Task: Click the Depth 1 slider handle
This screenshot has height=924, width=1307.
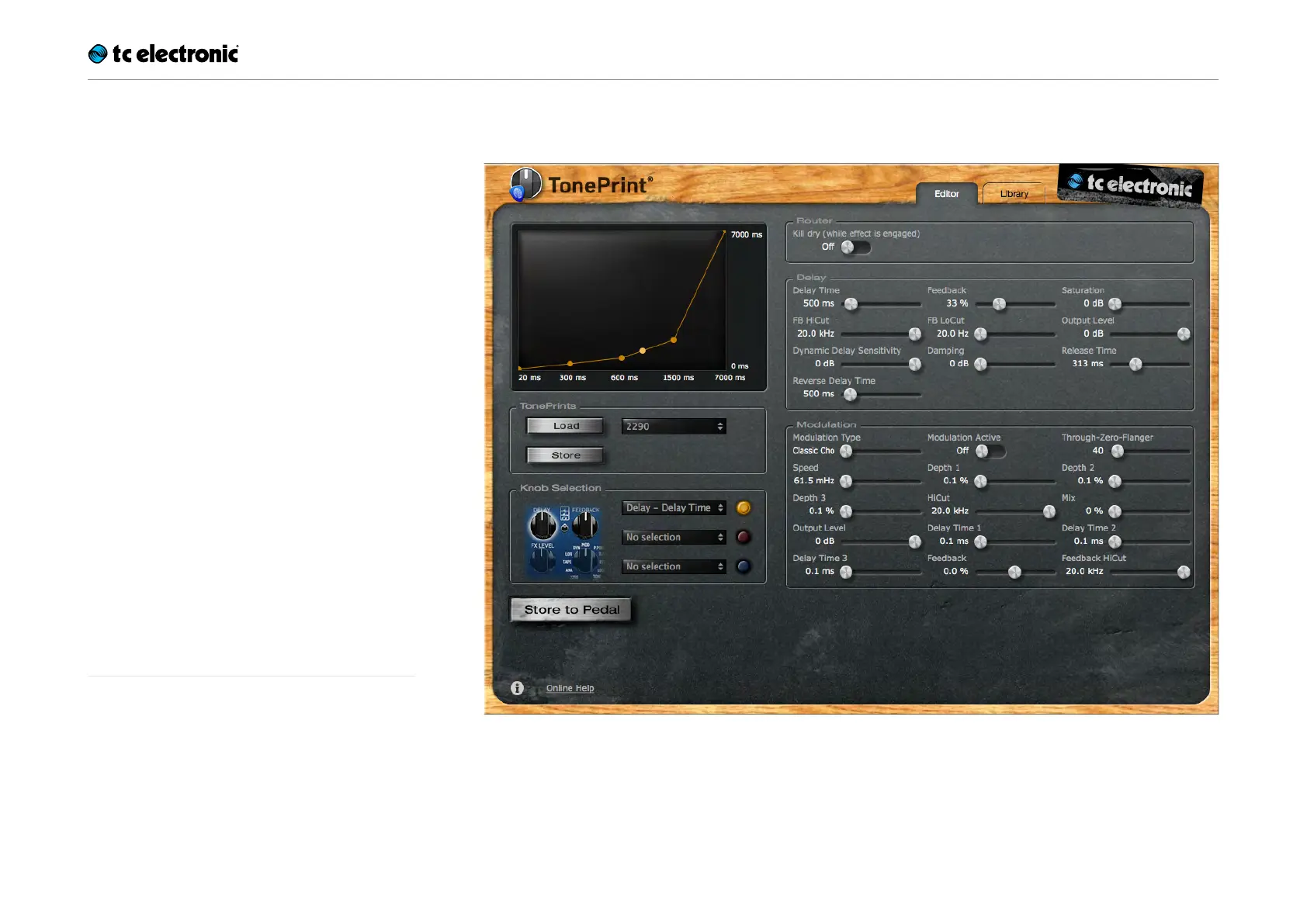Action: click(x=981, y=482)
